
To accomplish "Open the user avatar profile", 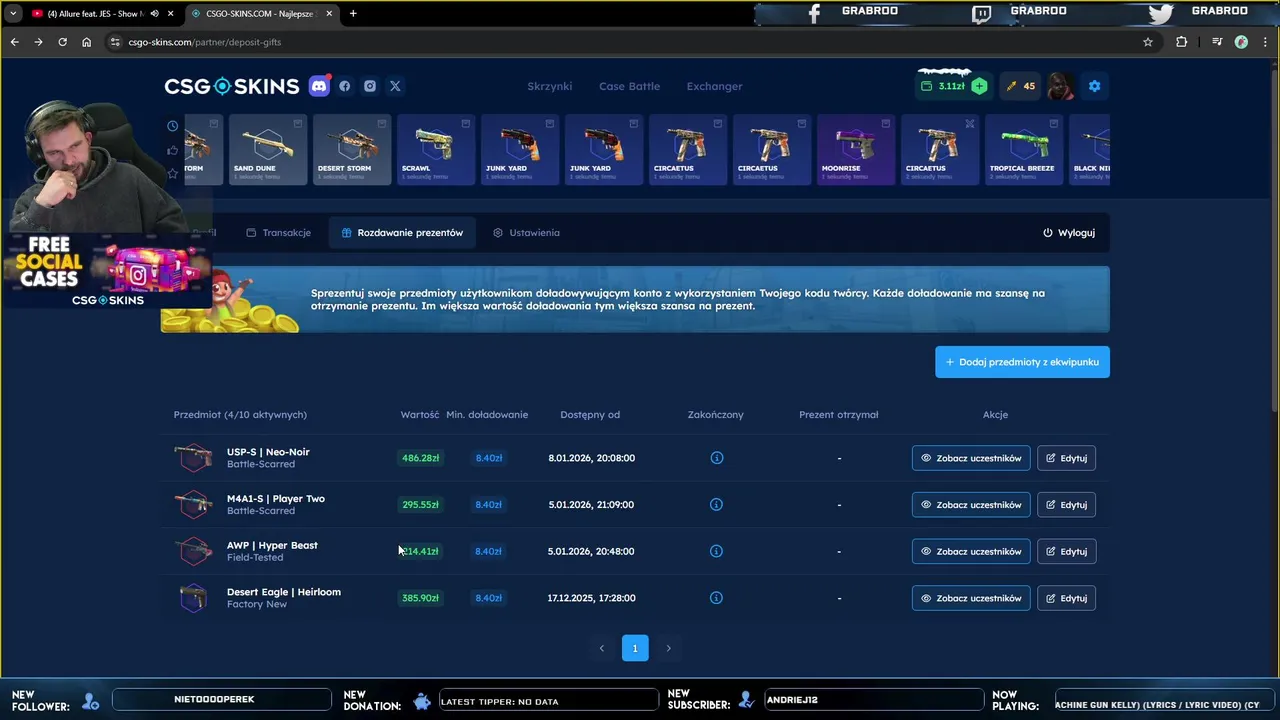I will [1060, 86].
